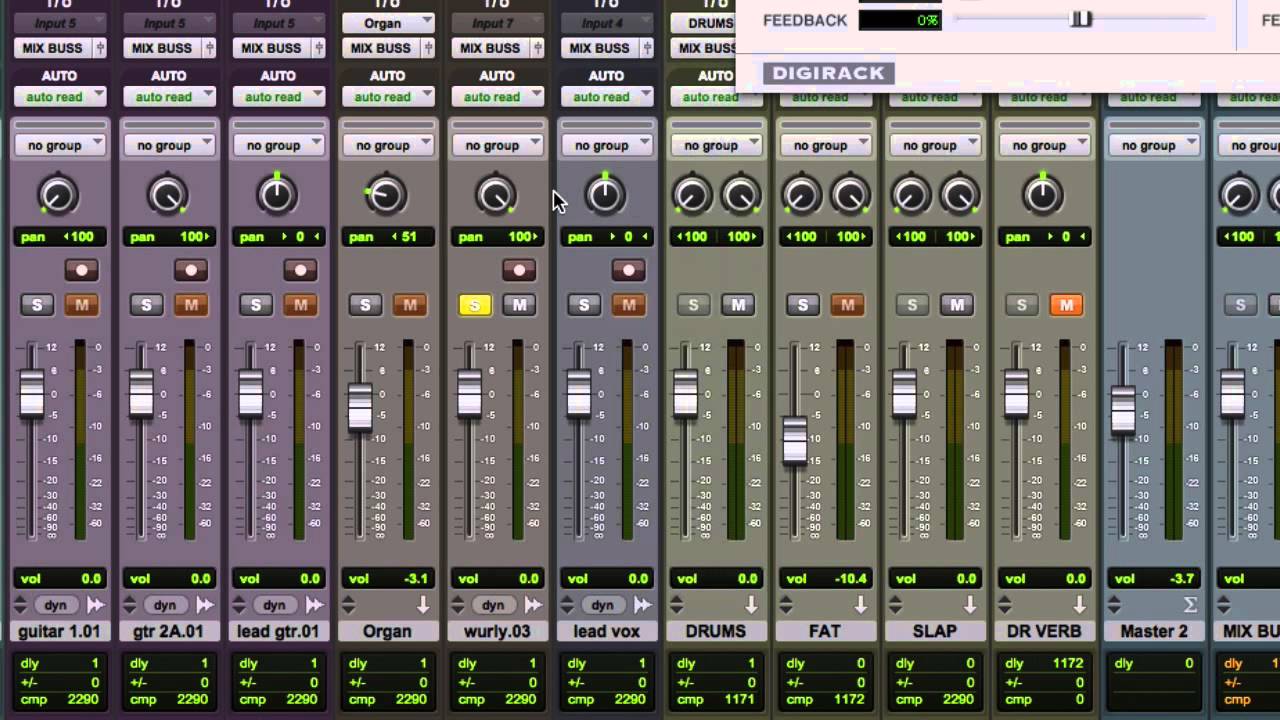Open automation mode dropdown on lead vox
The image size is (1280, 720).
(x=606, y=97)
